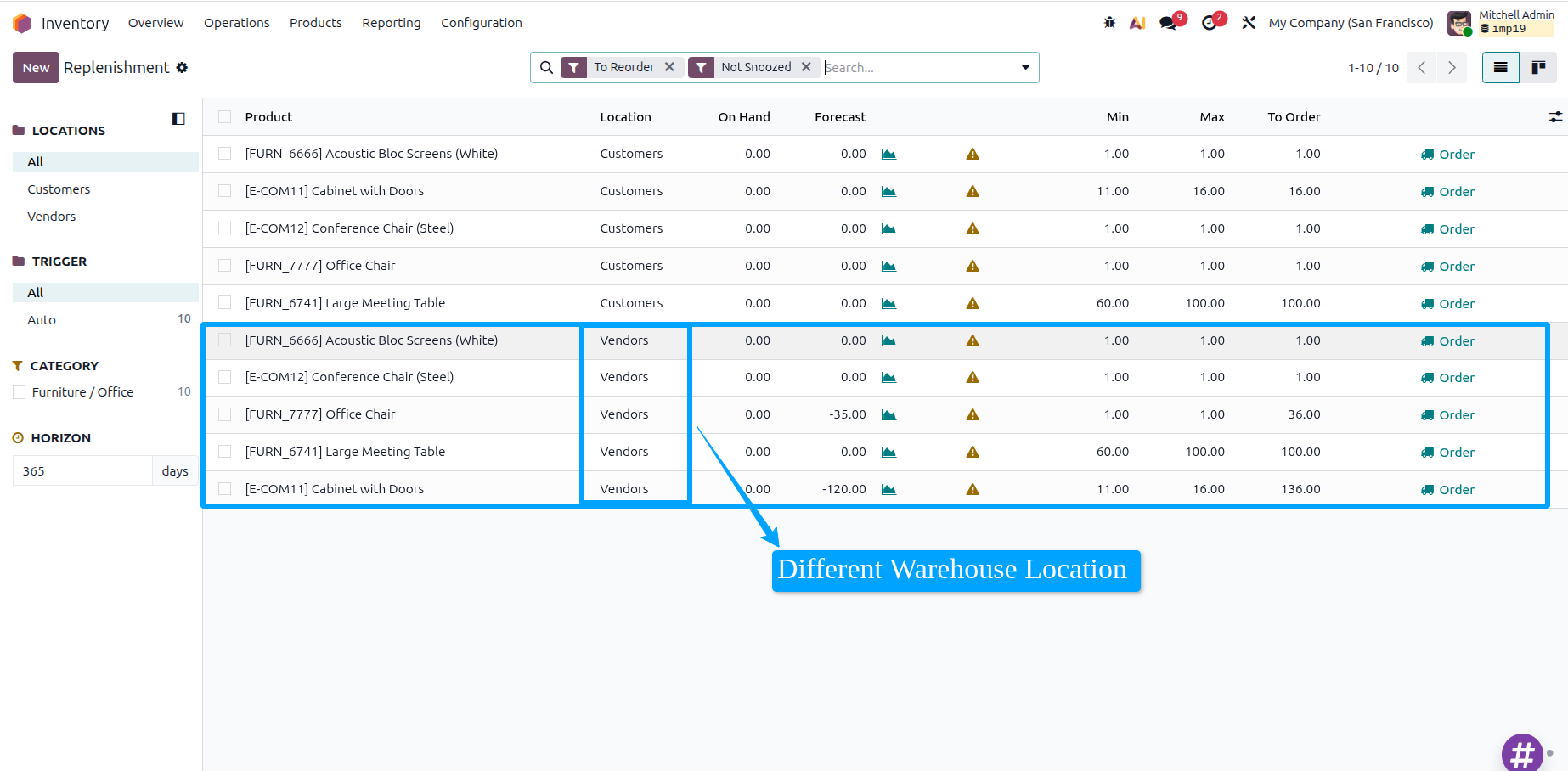Screen dimensions: 1568x771
Task: Open the developer tools wrench icon
Action: tap(1248, 23)
